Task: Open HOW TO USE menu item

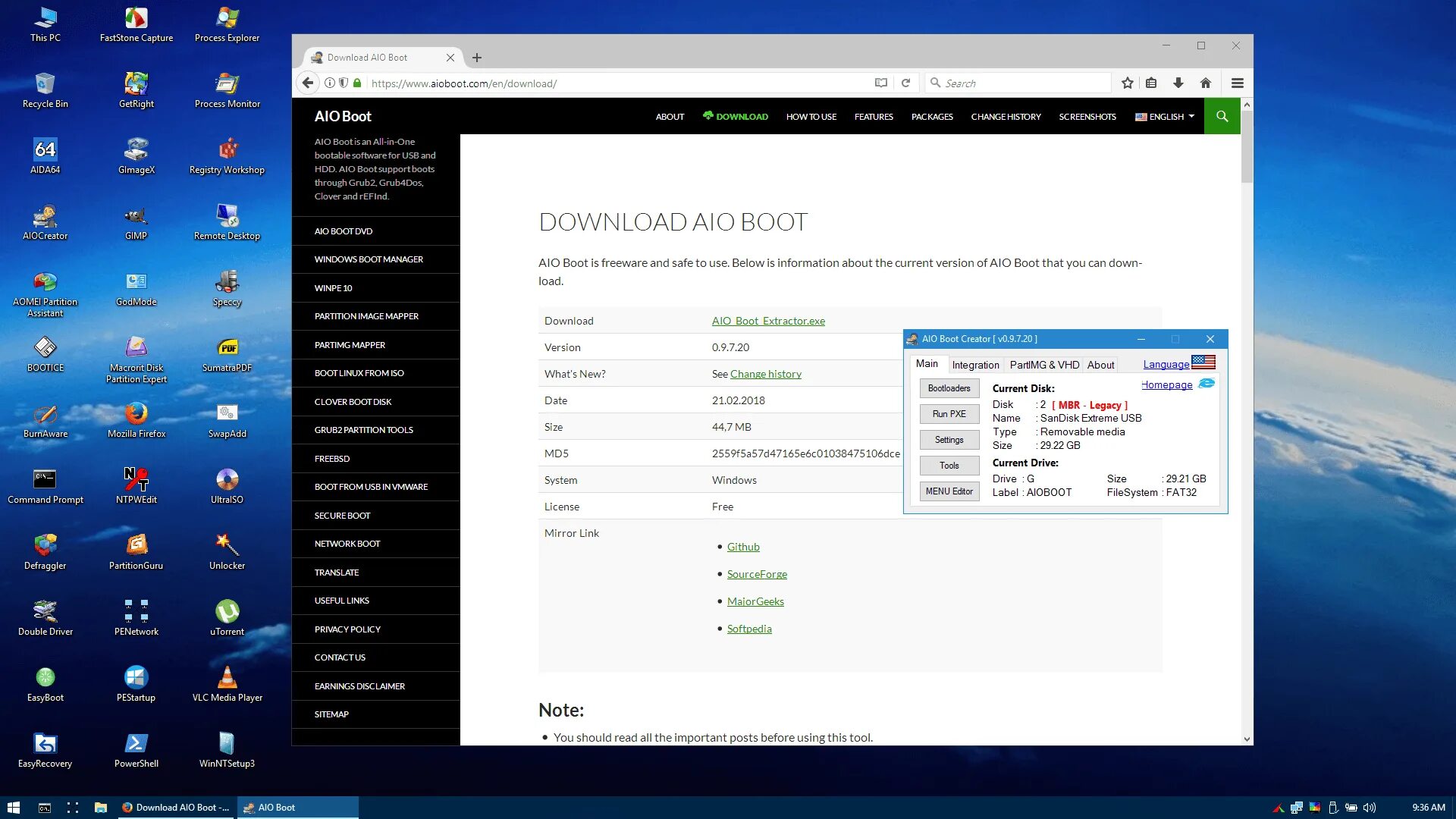Action: click(811, 117)
